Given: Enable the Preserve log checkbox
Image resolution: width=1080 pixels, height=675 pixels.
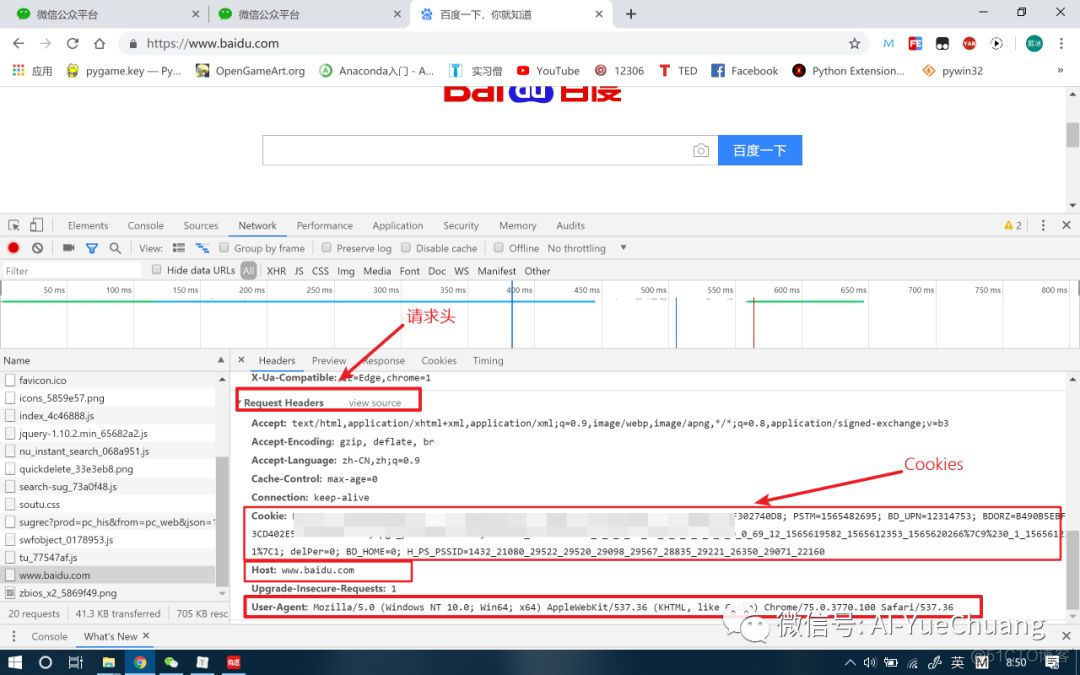Looking at the screenshot, I should [x=326, y=247].
